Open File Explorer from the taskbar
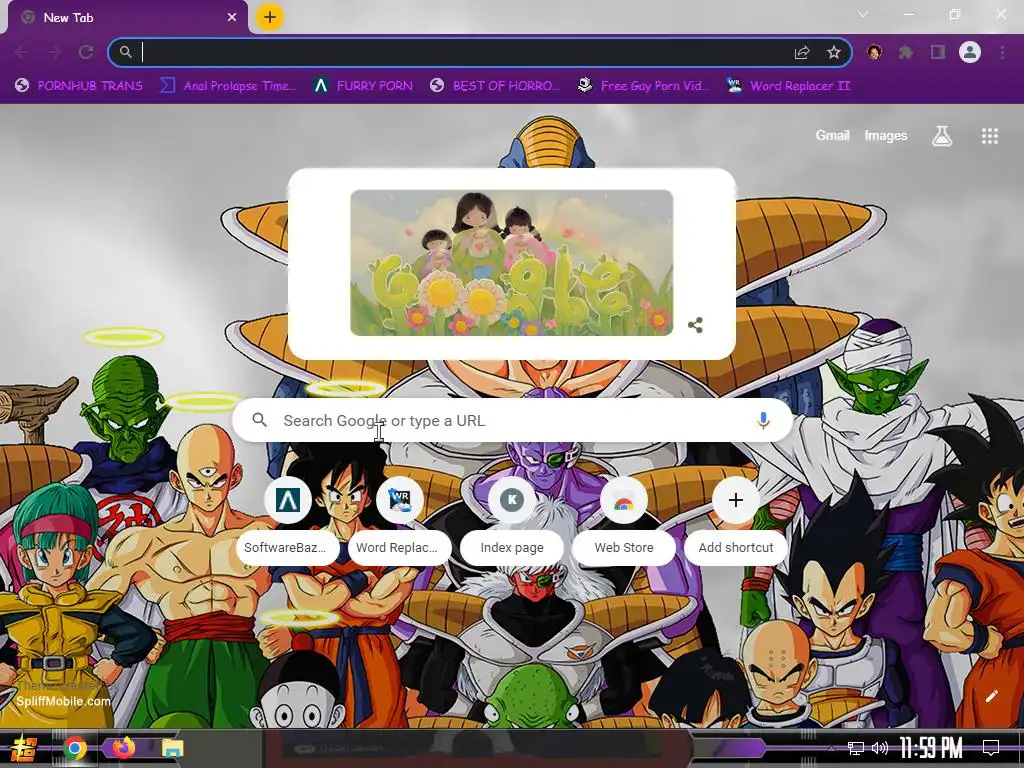The height and width of the screenshot is (768, 1024). point(173,748)
